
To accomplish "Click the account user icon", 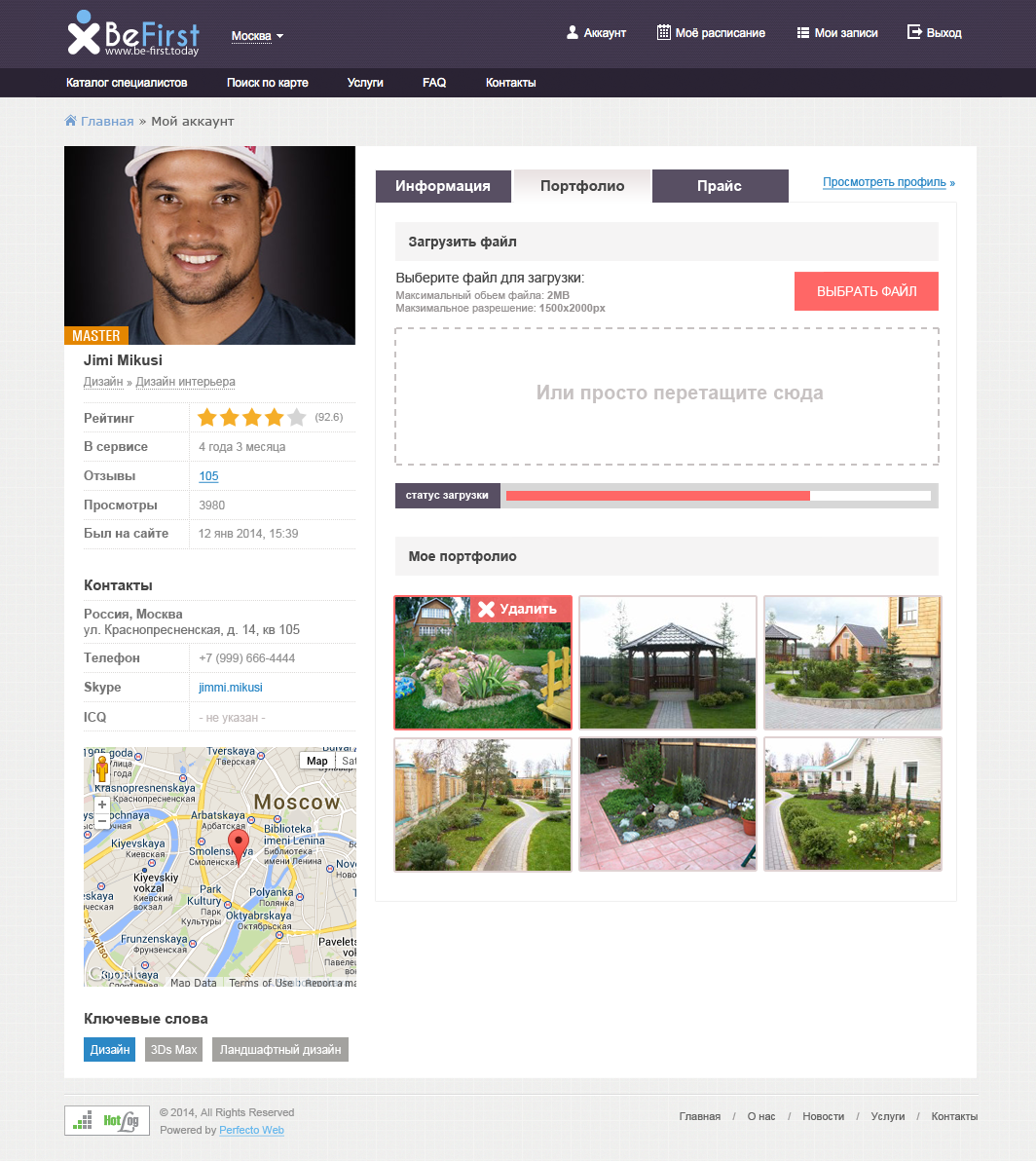I will tap(572, 32).
